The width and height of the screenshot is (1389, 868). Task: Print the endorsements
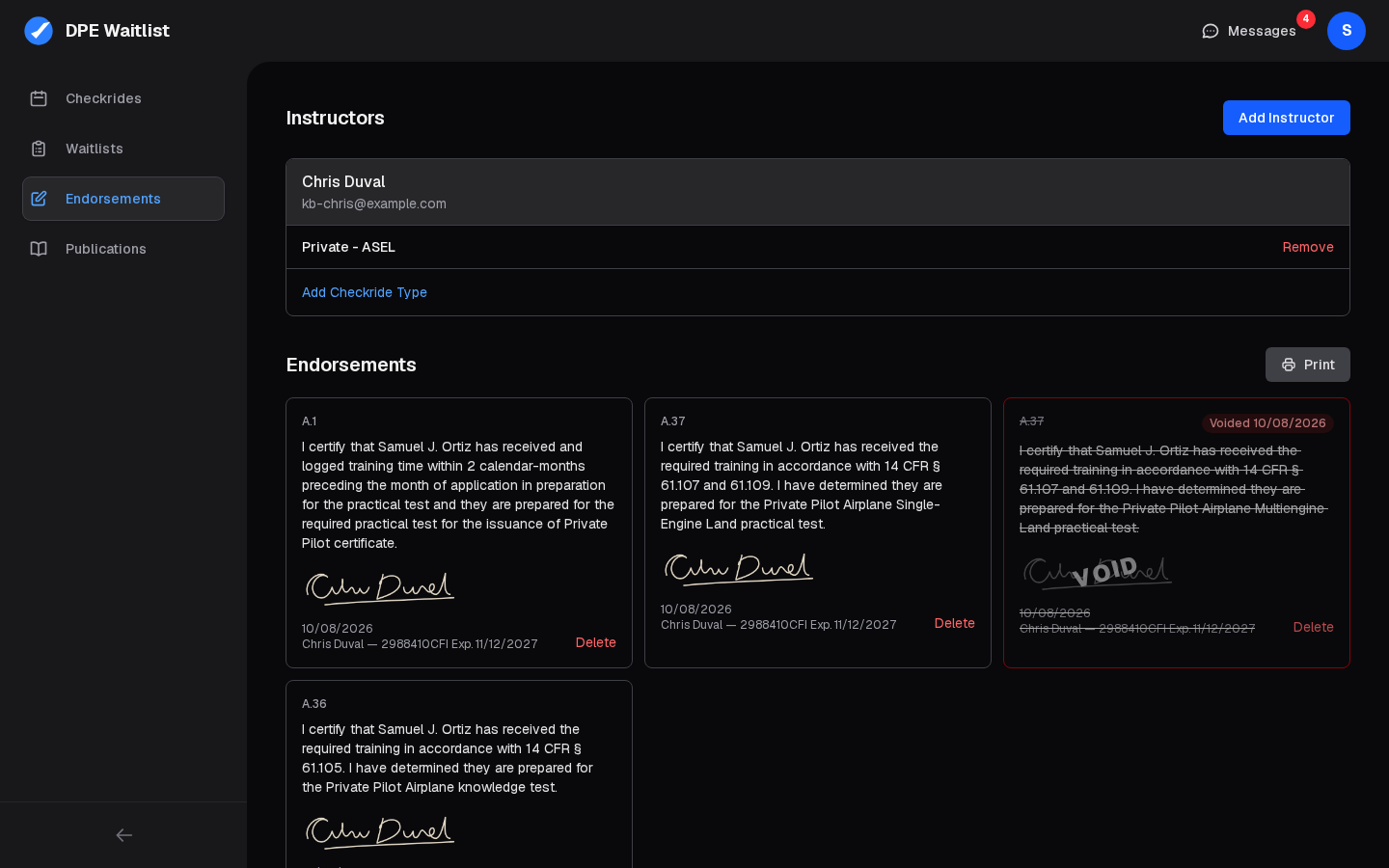tap(1308, 365)
